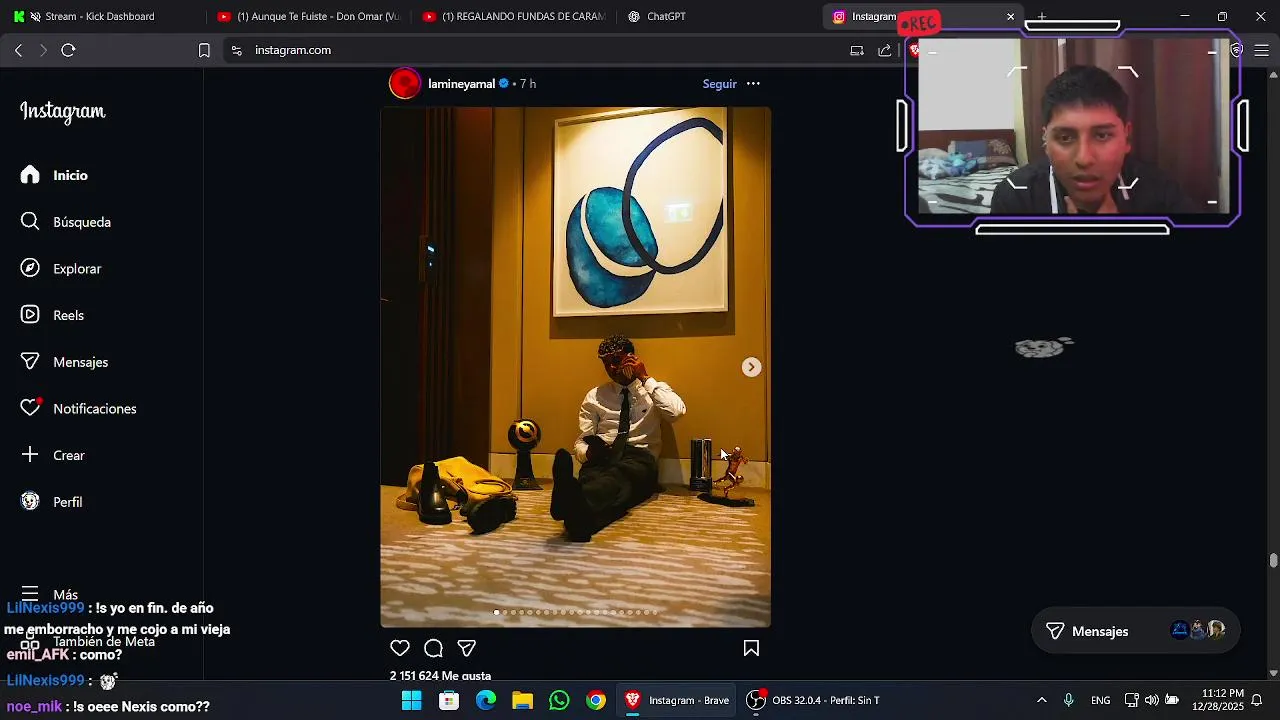
Task: Open Mensajes in the left sidebar
Action: coord(65,362)
